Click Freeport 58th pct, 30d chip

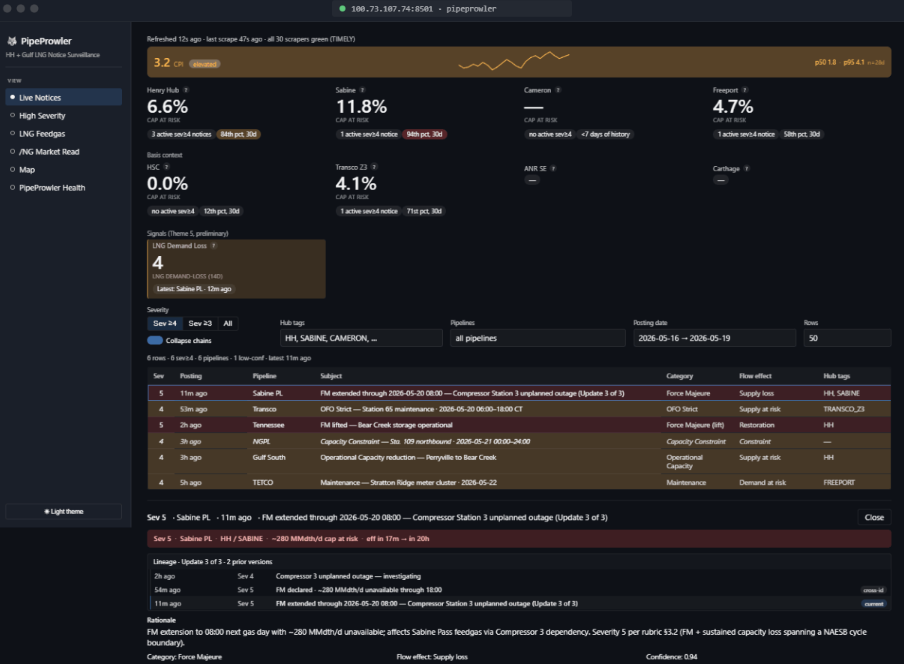801,134
